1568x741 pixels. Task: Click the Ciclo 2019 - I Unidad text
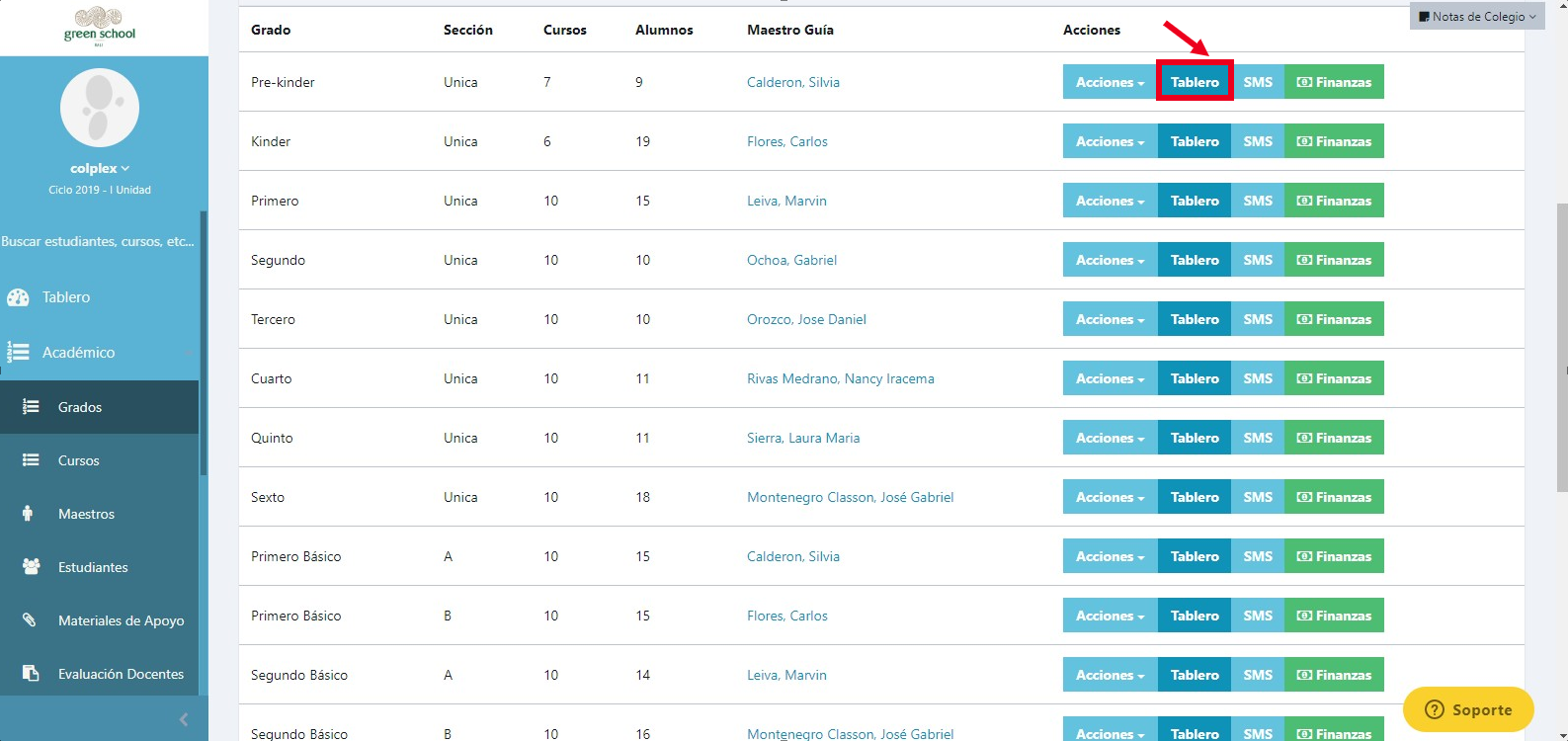[100, 190]
